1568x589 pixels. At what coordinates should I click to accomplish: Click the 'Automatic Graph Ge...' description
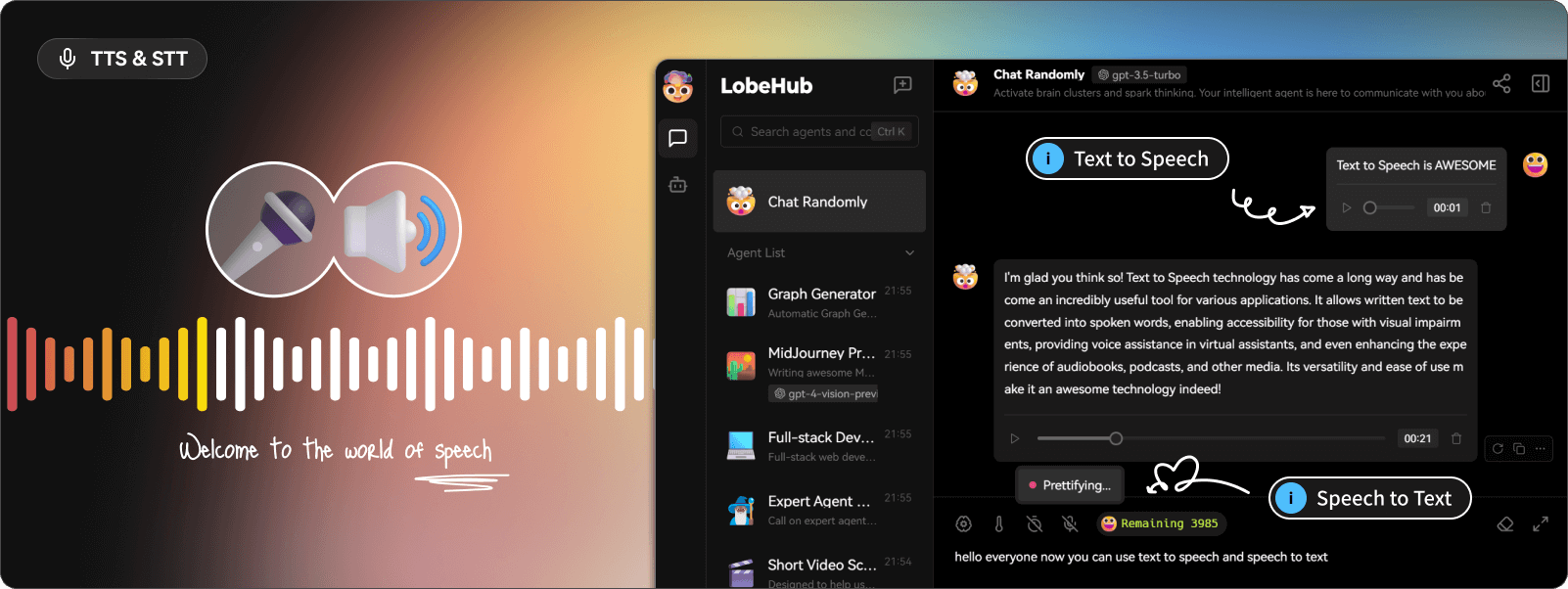coord(822,313)
